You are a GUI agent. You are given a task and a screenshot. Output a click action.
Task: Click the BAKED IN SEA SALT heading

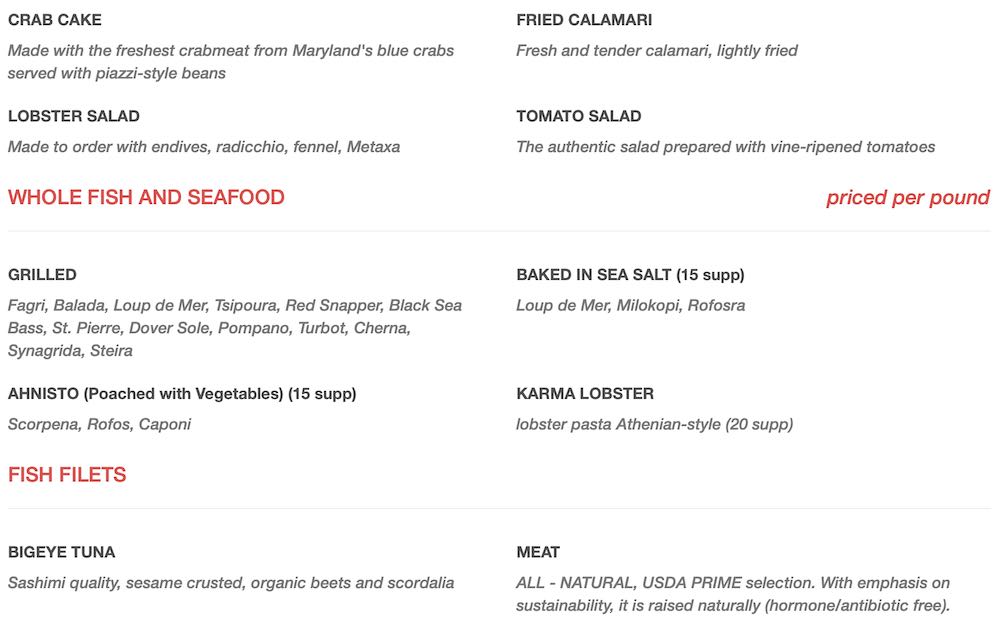(x=630, y=275)
